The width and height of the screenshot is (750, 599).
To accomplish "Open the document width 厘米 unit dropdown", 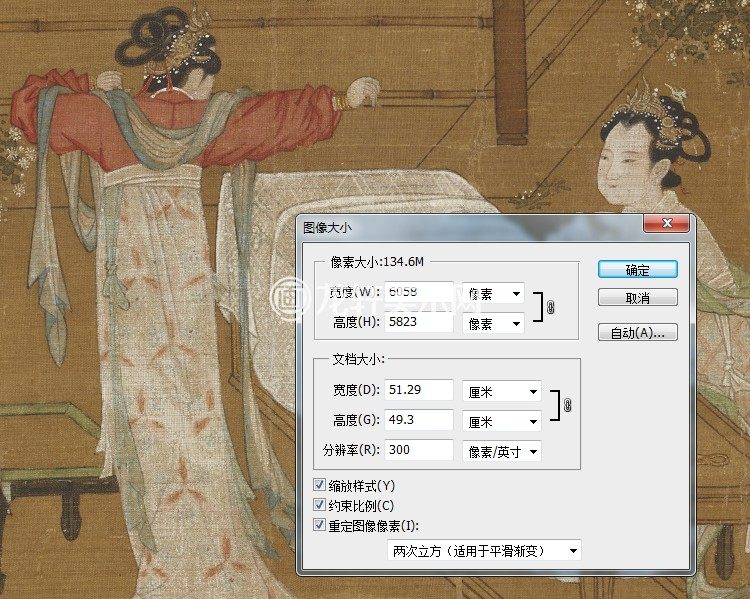I will (502, 392).
